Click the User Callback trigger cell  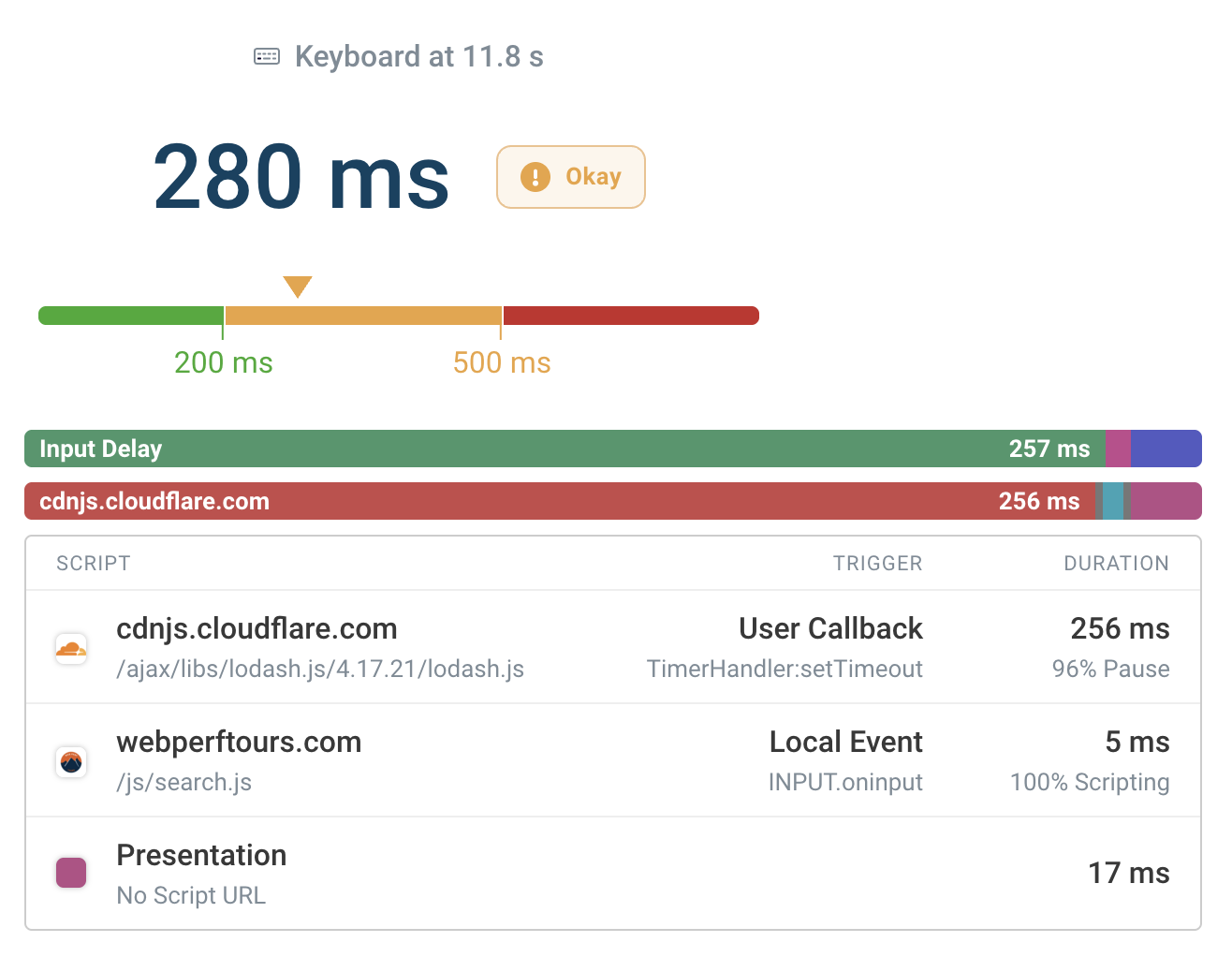pos(831,628)
